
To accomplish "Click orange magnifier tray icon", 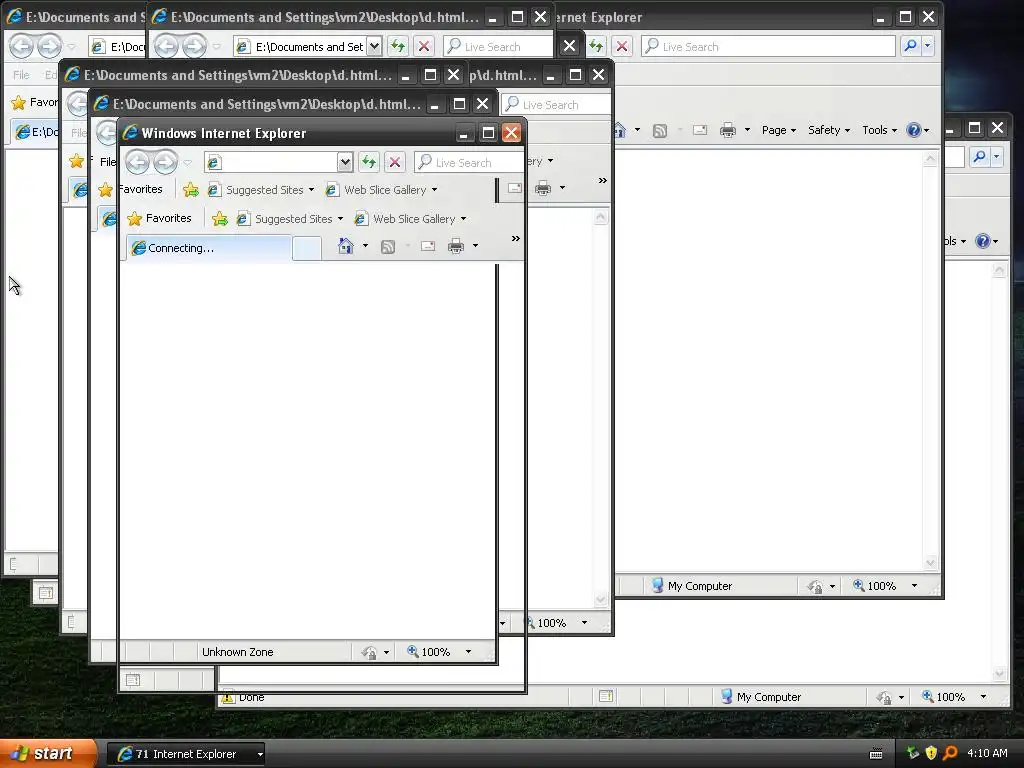I will pyautogui.click(x=950, y=753).
